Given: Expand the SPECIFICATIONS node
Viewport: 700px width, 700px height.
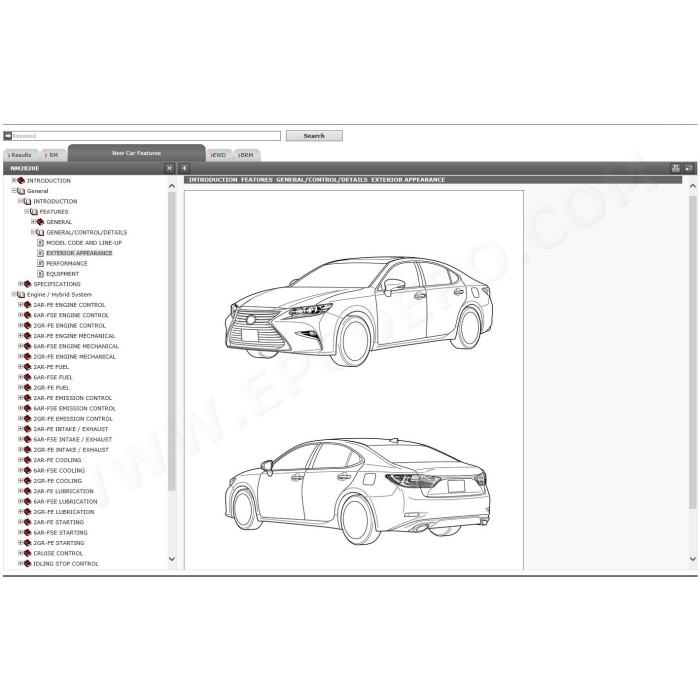Looking at the screenshot, I should pyautogui.click(x=21, y=284).
